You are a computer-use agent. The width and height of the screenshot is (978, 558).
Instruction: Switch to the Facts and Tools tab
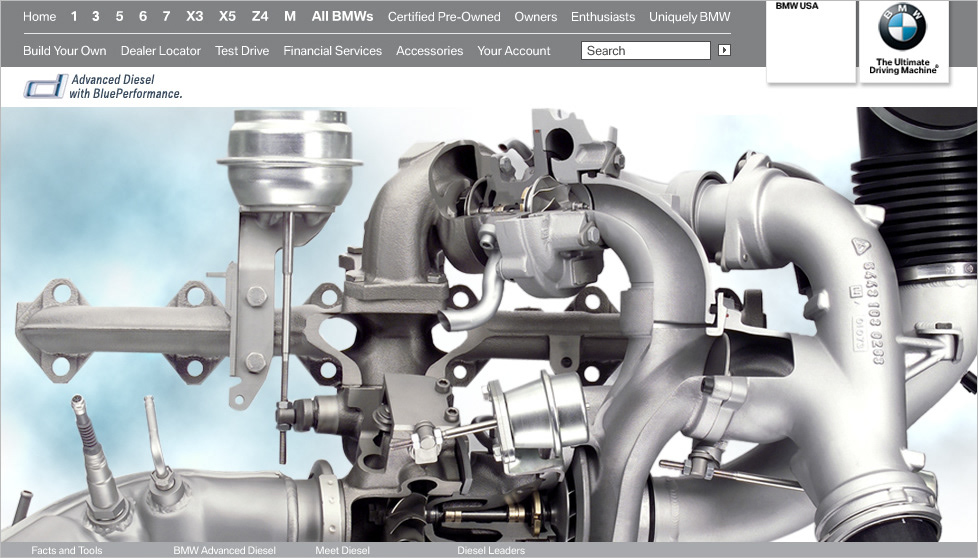point(67,550)
